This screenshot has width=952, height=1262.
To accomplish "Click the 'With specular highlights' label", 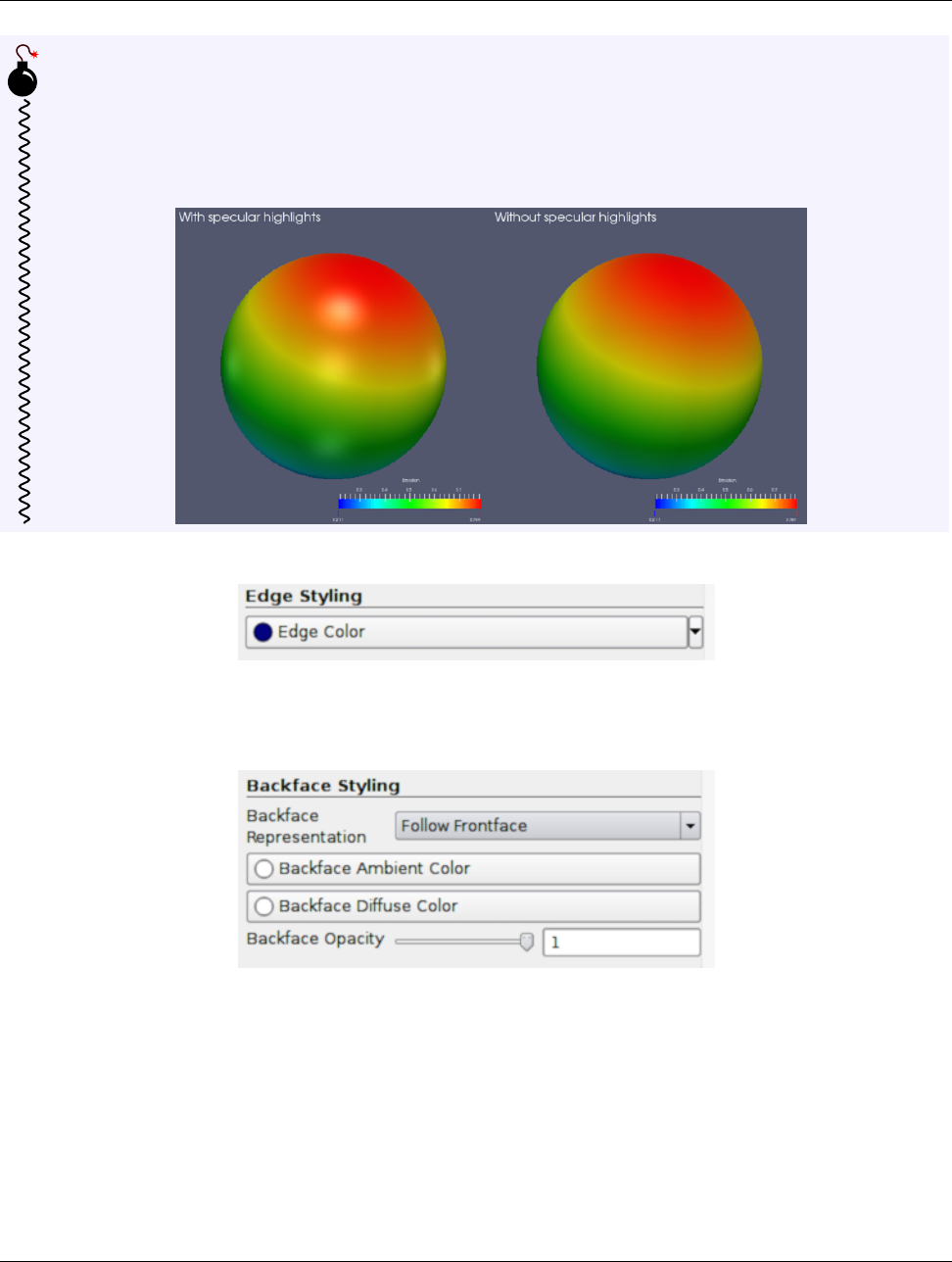I will click(250, 218).
